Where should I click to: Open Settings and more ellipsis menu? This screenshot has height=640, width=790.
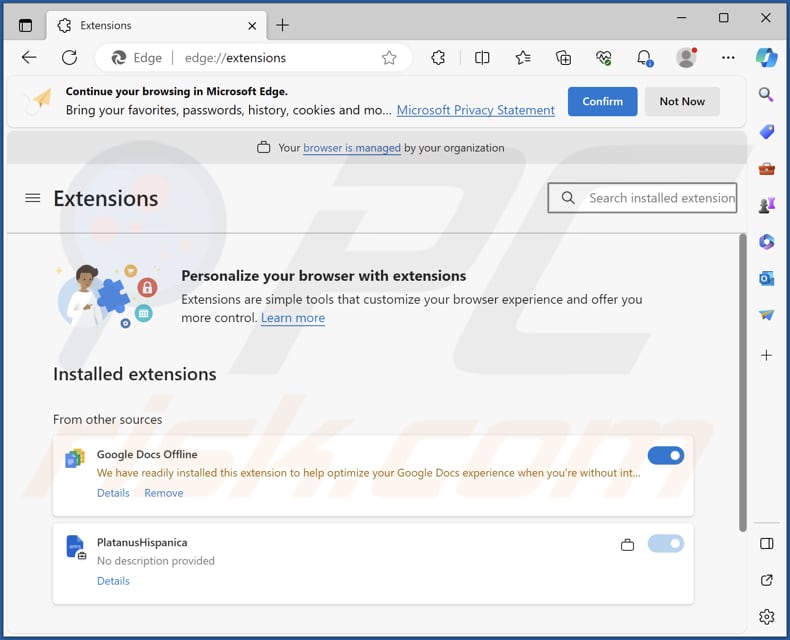728,57
